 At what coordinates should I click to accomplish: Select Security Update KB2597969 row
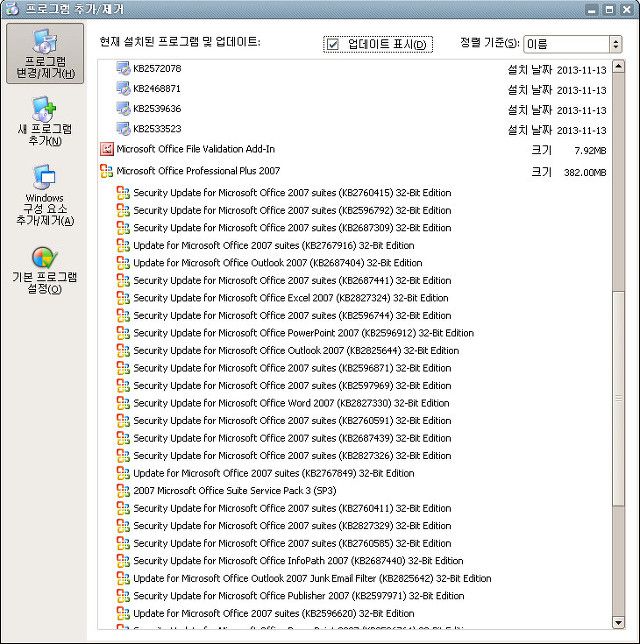(x=292, y=385)
